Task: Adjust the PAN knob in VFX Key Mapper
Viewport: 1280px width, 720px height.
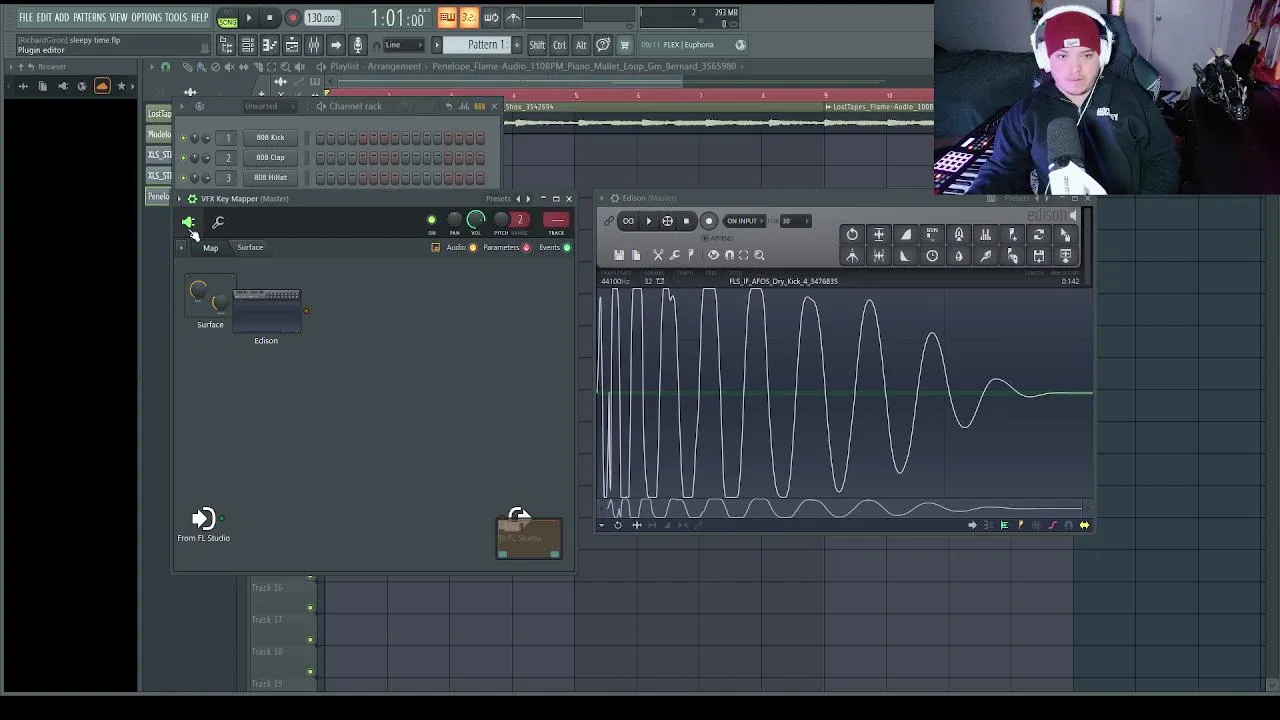Action: pos(454,220)
